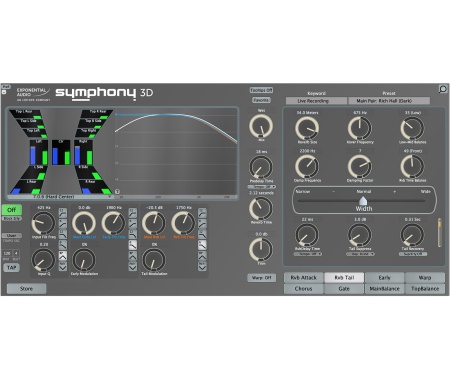This screenshot has height=380, width=450.
Task: Open the tempo dropdown under RvbDelay Time
Action: click(307, 254)
